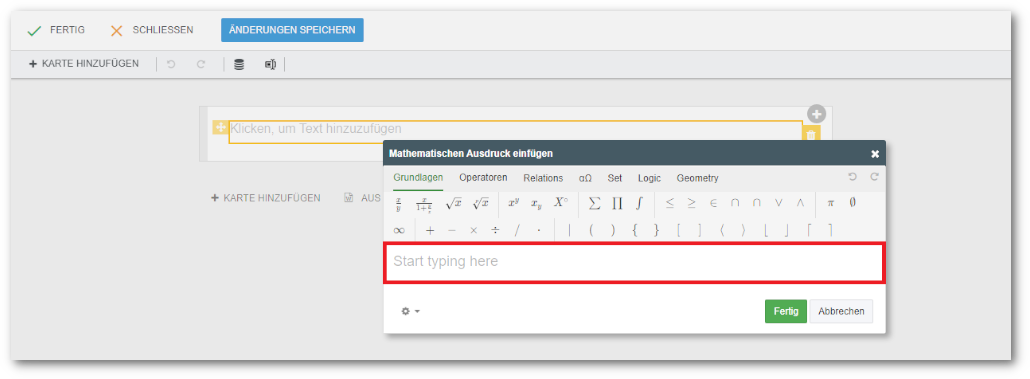The width and height of the screenshot is (1030, 379).
Task: Insert the division sign
Action: tap(495, 231)
